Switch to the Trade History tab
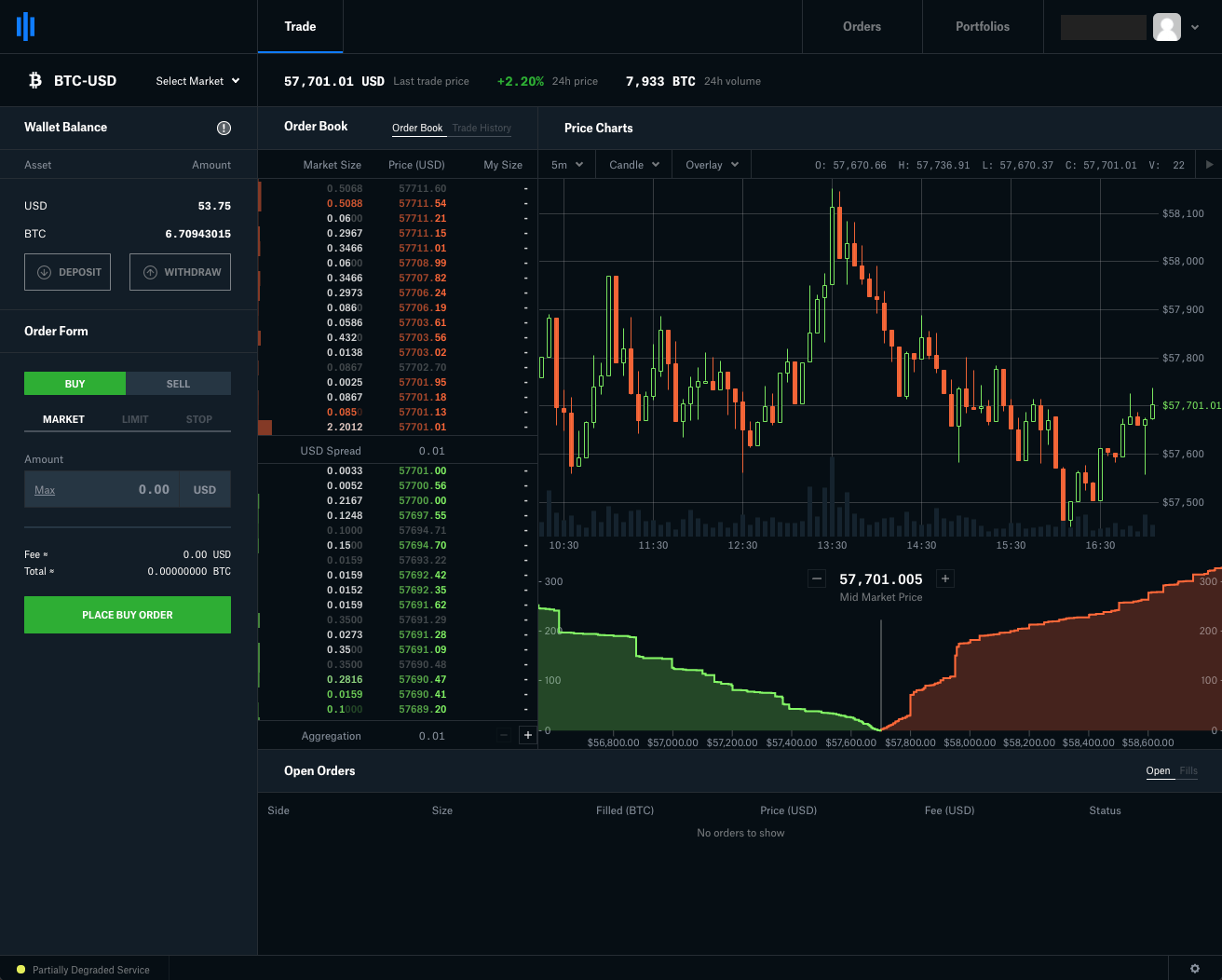The image size is (1222, 980). [x=482, y=128]
